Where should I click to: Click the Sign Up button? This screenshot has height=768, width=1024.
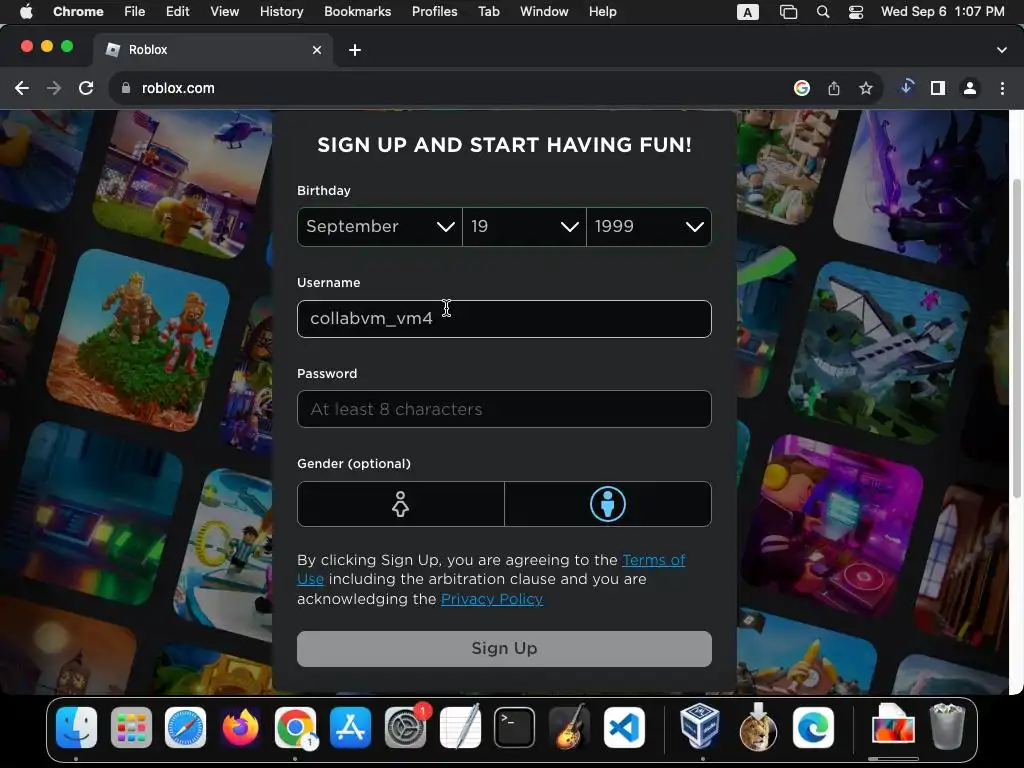504,648
